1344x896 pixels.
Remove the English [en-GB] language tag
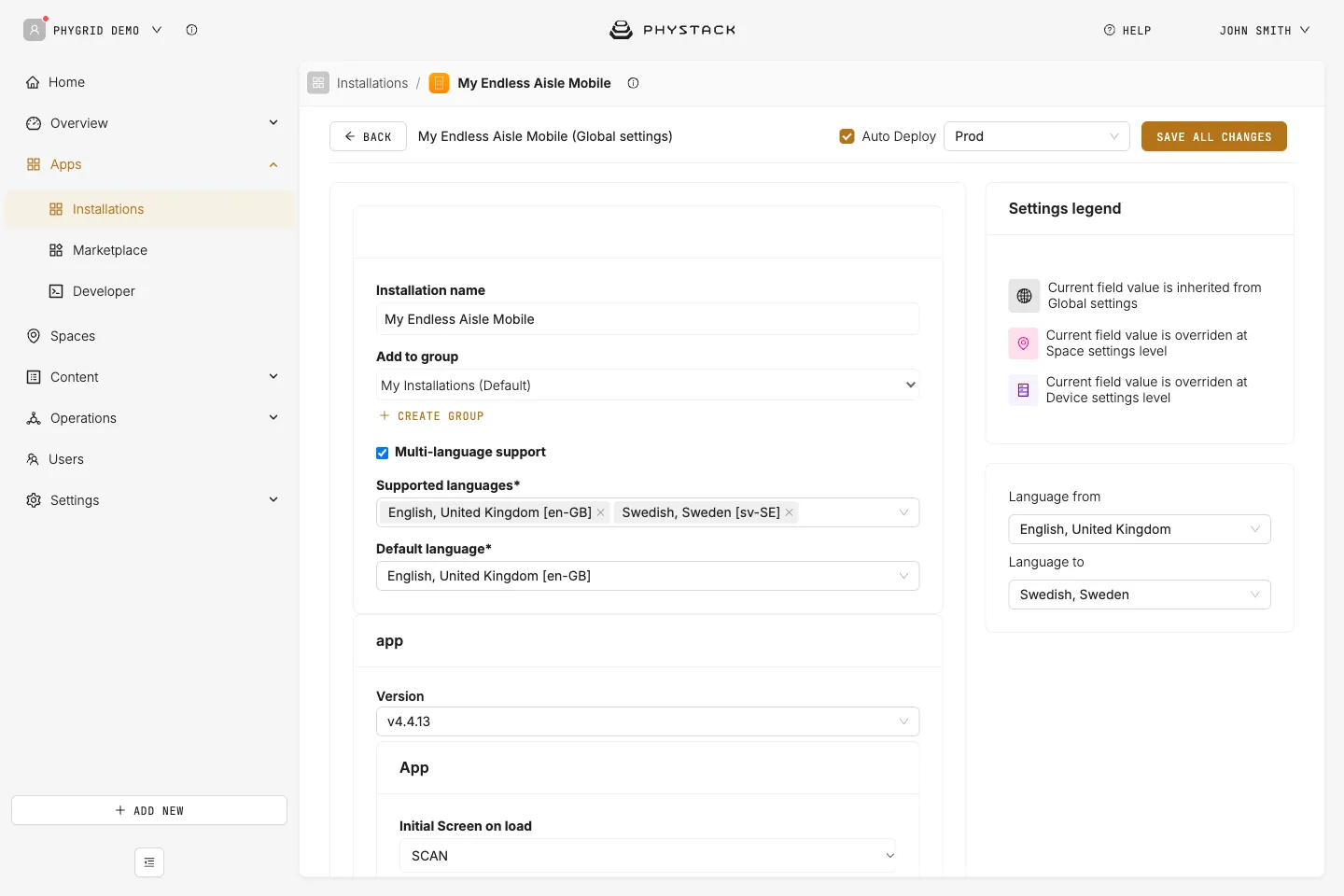coord(600,512)
